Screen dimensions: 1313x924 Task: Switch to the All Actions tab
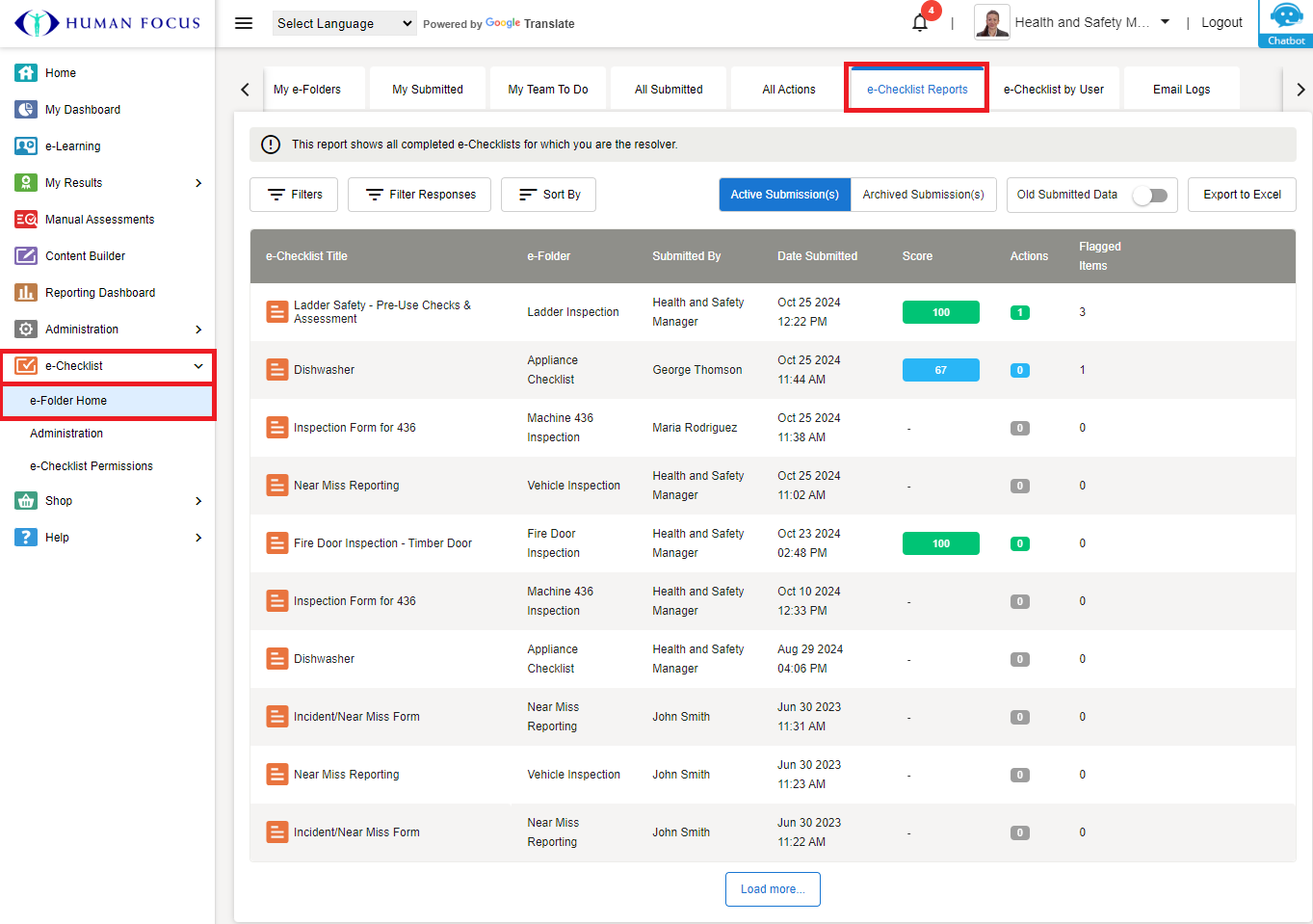[788, 90]
